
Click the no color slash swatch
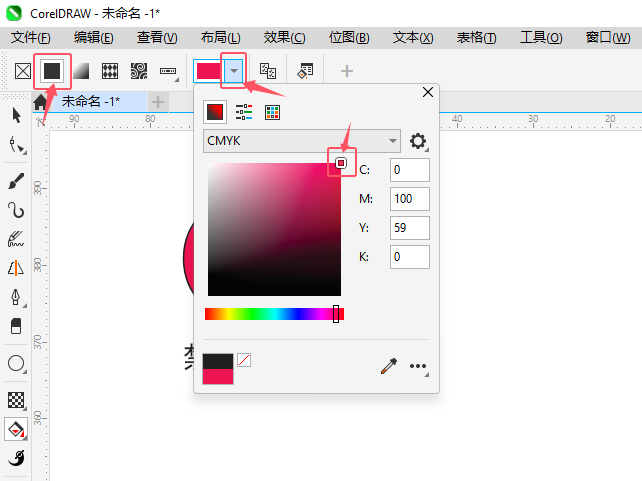pos(244,360)
